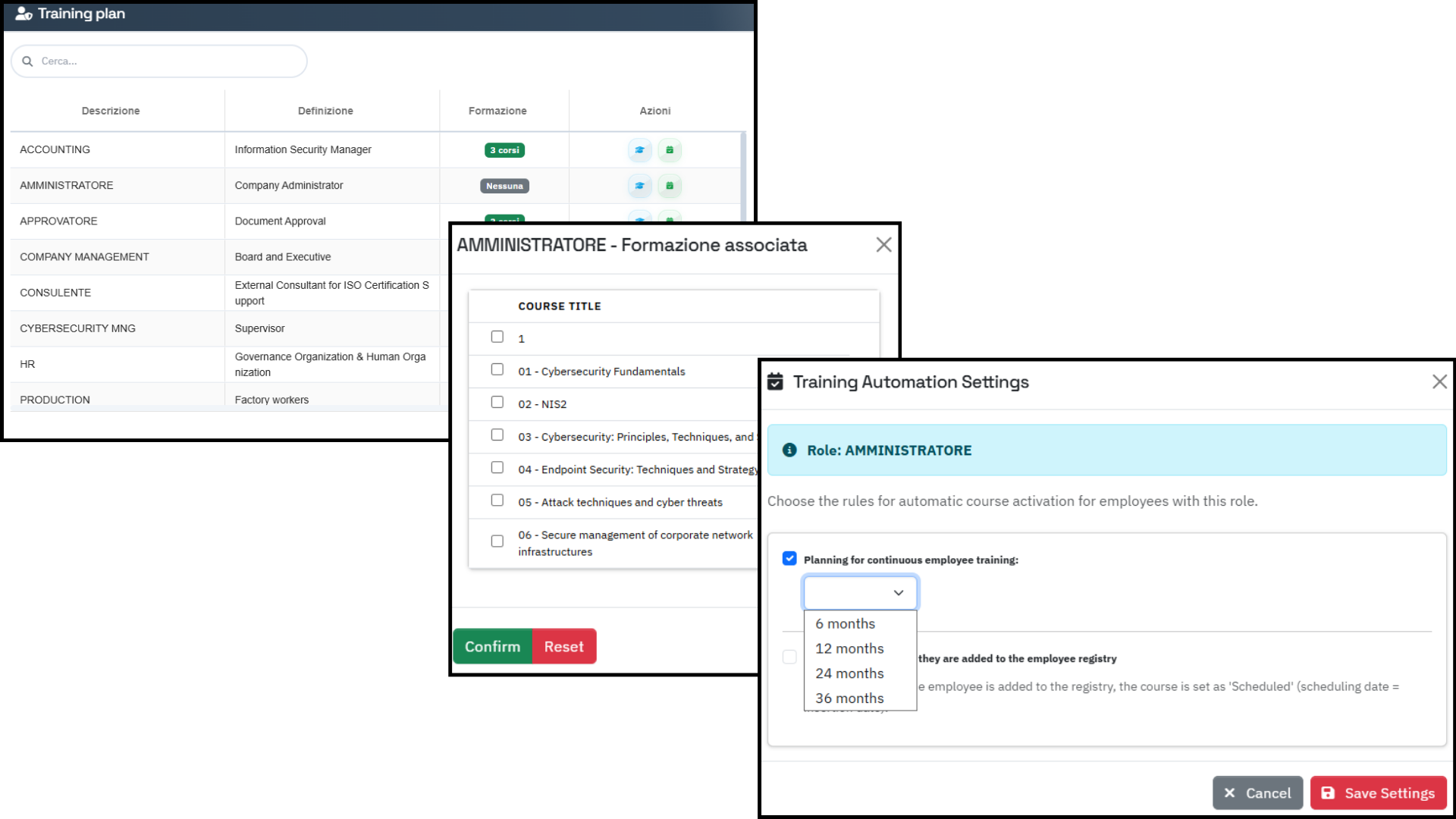Select 6 months from the dropdown
The image size is (1456, 819).
pos(860,623)
